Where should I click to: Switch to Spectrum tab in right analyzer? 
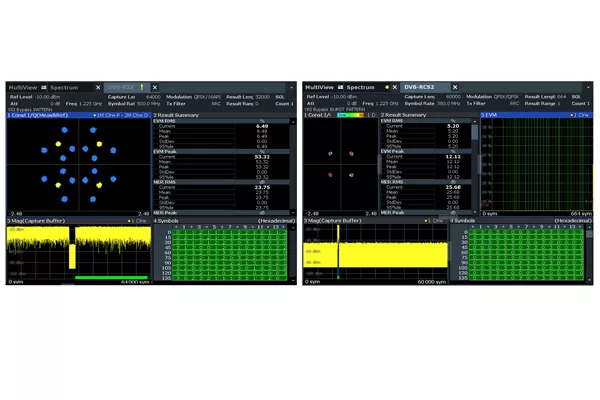[360, 87]
